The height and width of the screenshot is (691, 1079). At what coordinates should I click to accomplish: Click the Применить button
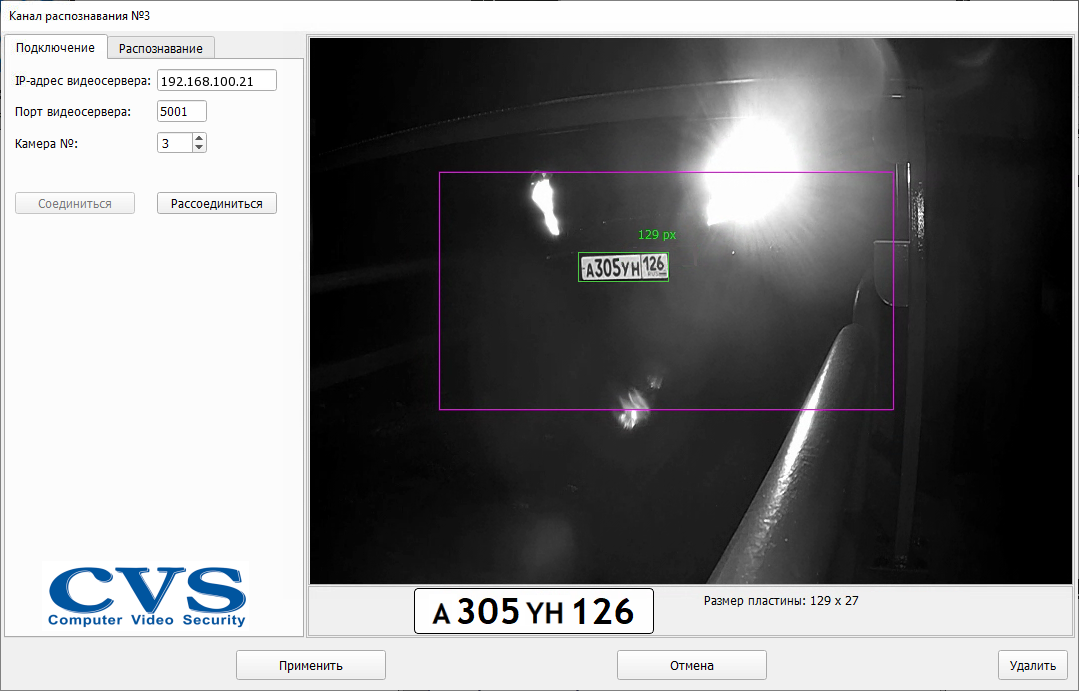[310, 665]
